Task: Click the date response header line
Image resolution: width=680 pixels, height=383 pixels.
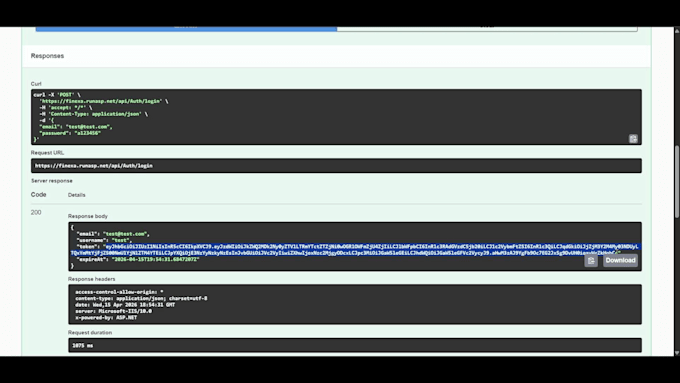Action: point(125,305)
